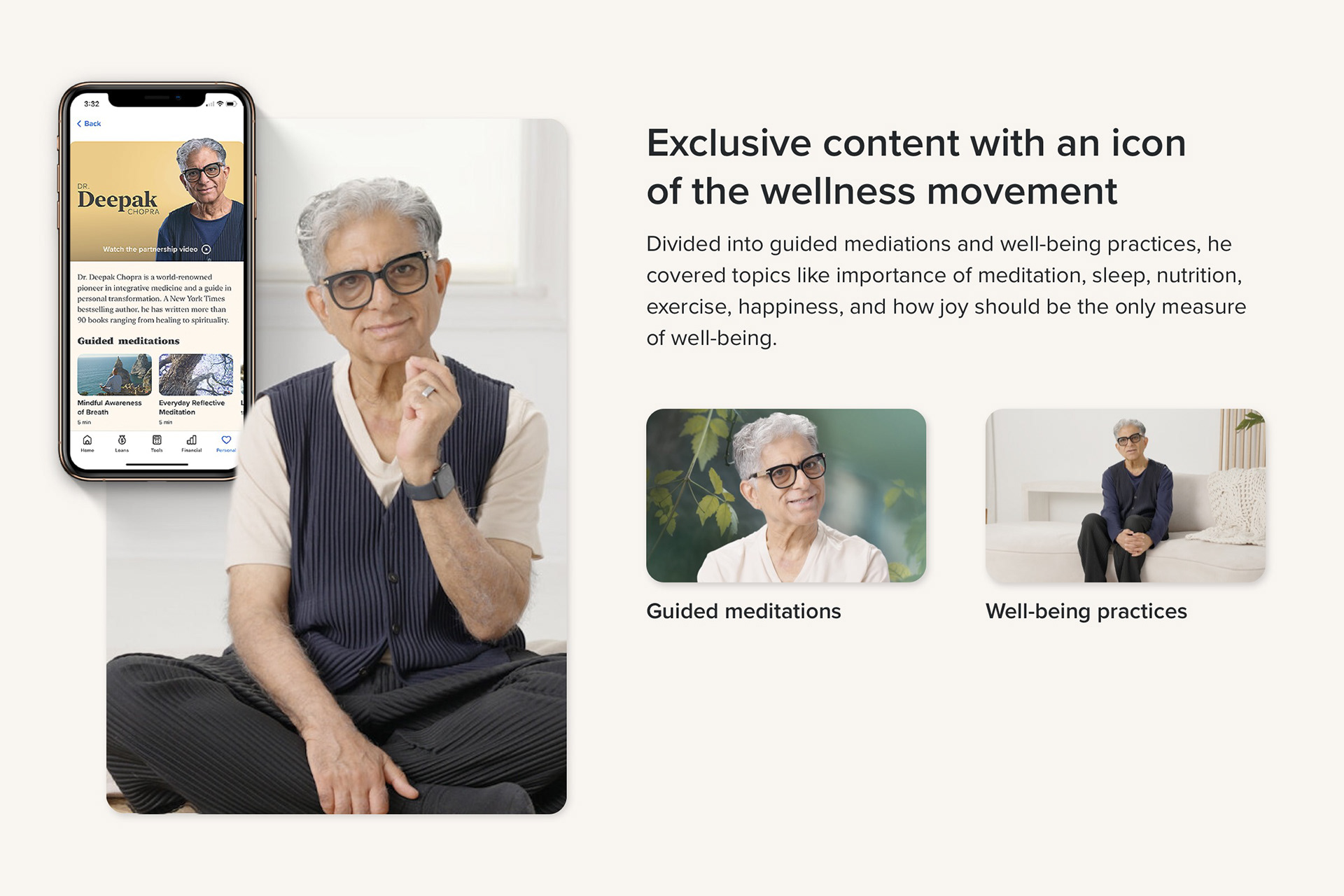Tap the Wi-Fi icon in the phone status bar
The height and width of the screenshot is (896, 1344).
point(220,104)
